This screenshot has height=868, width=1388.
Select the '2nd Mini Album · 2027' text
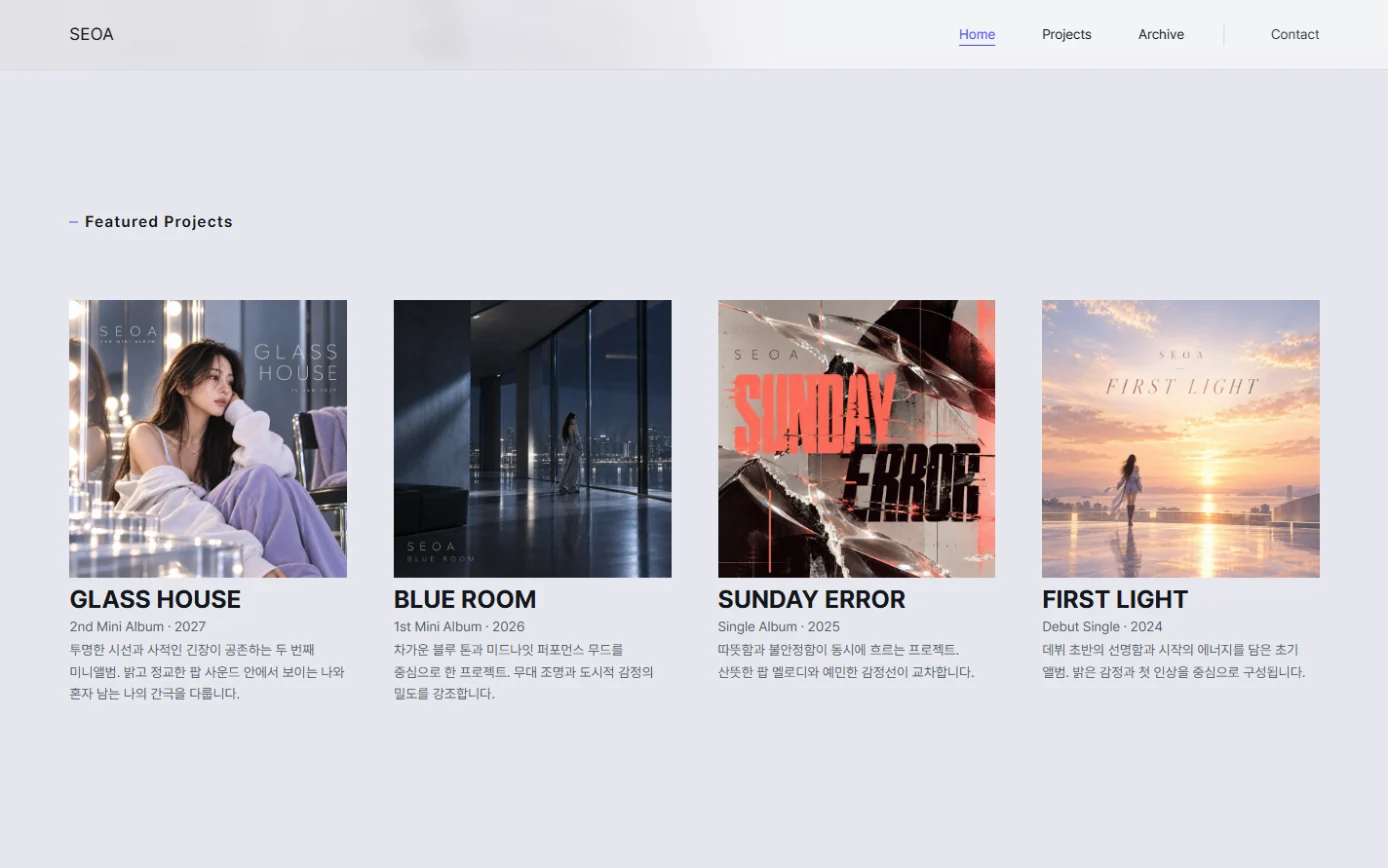(x=137, y=627)
